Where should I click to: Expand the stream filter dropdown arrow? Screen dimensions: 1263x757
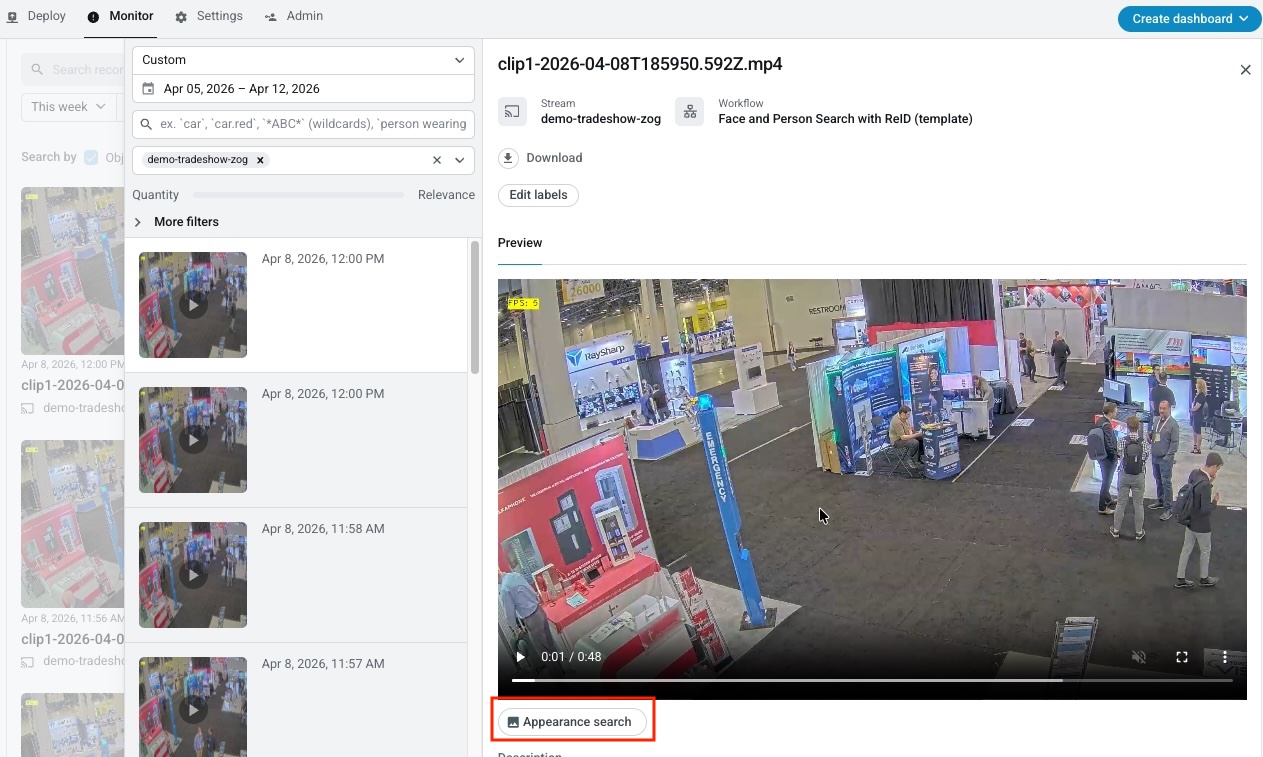point(460,160)
